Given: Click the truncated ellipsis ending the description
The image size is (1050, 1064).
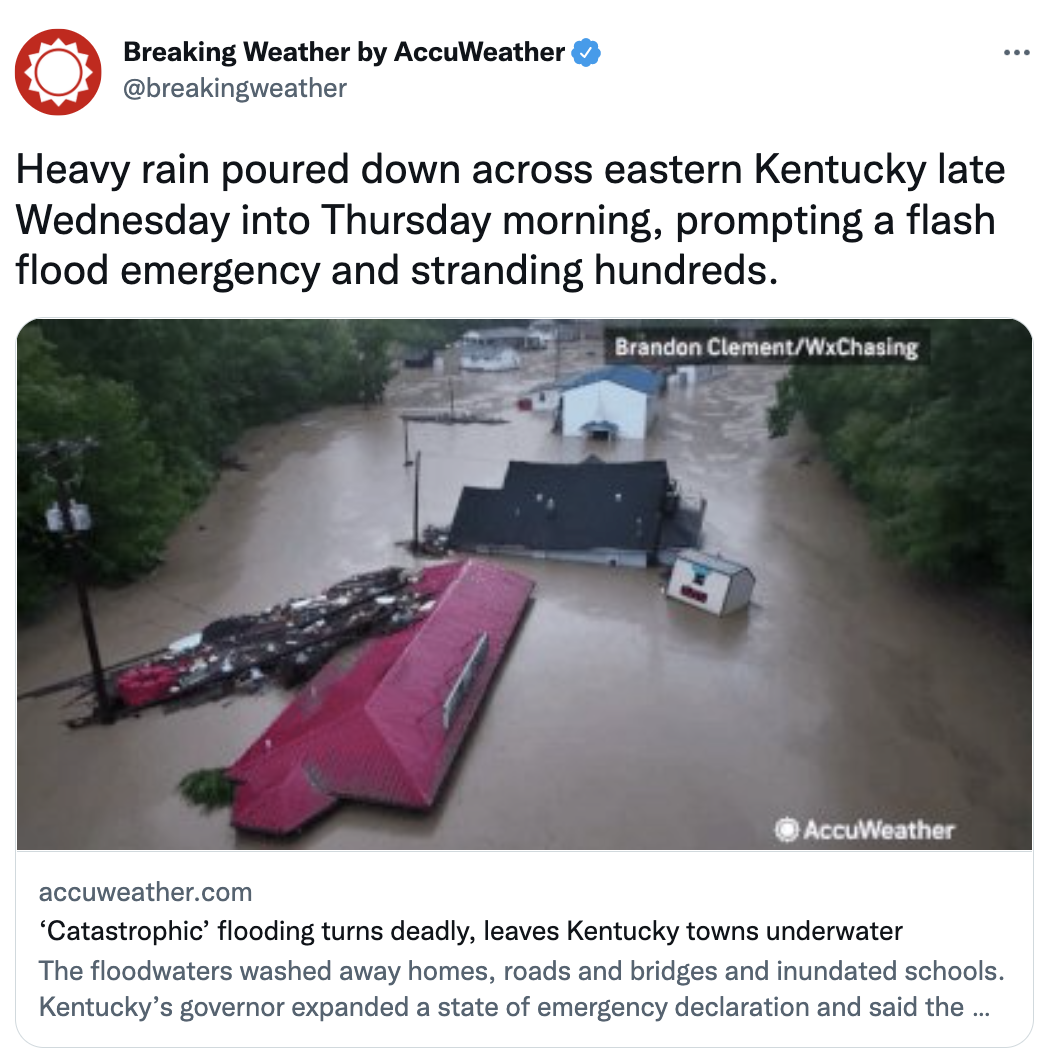Looking at the screenshot, I should click(981, 1009).
